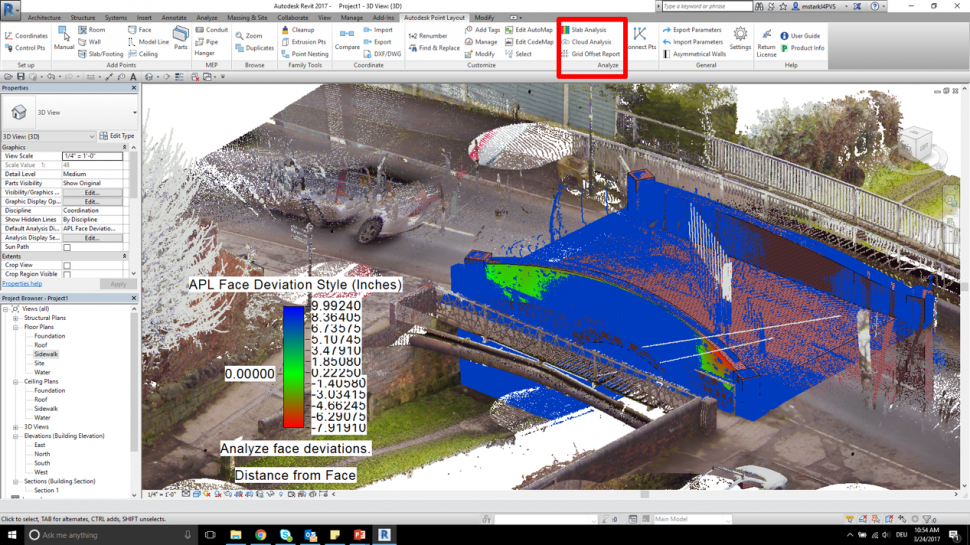This screenshot has width=970, height=545.
Task: Open the Structure ribbon tab
Action: (82, 18)
